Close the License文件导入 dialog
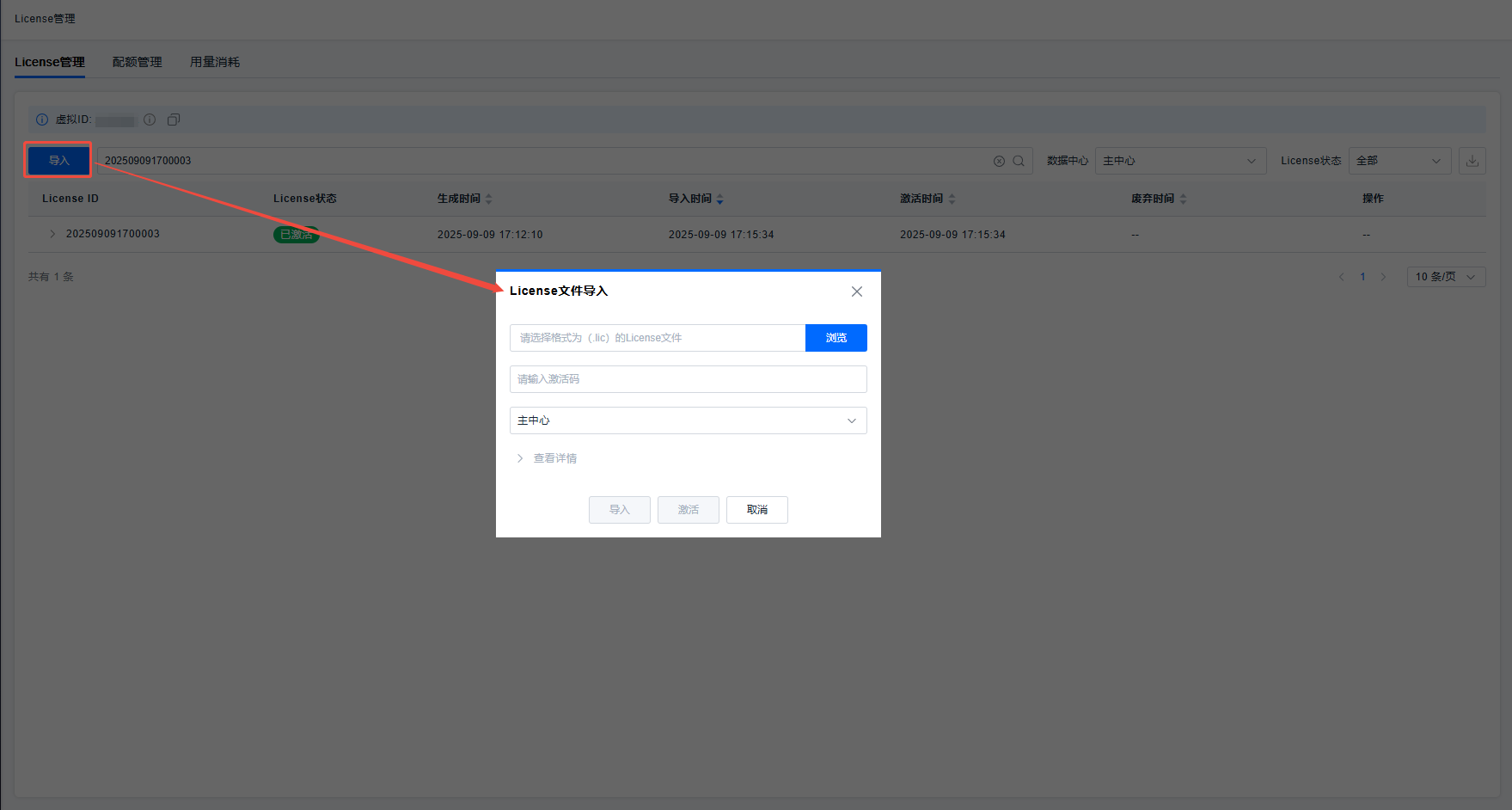 click(x=856, y=291)
